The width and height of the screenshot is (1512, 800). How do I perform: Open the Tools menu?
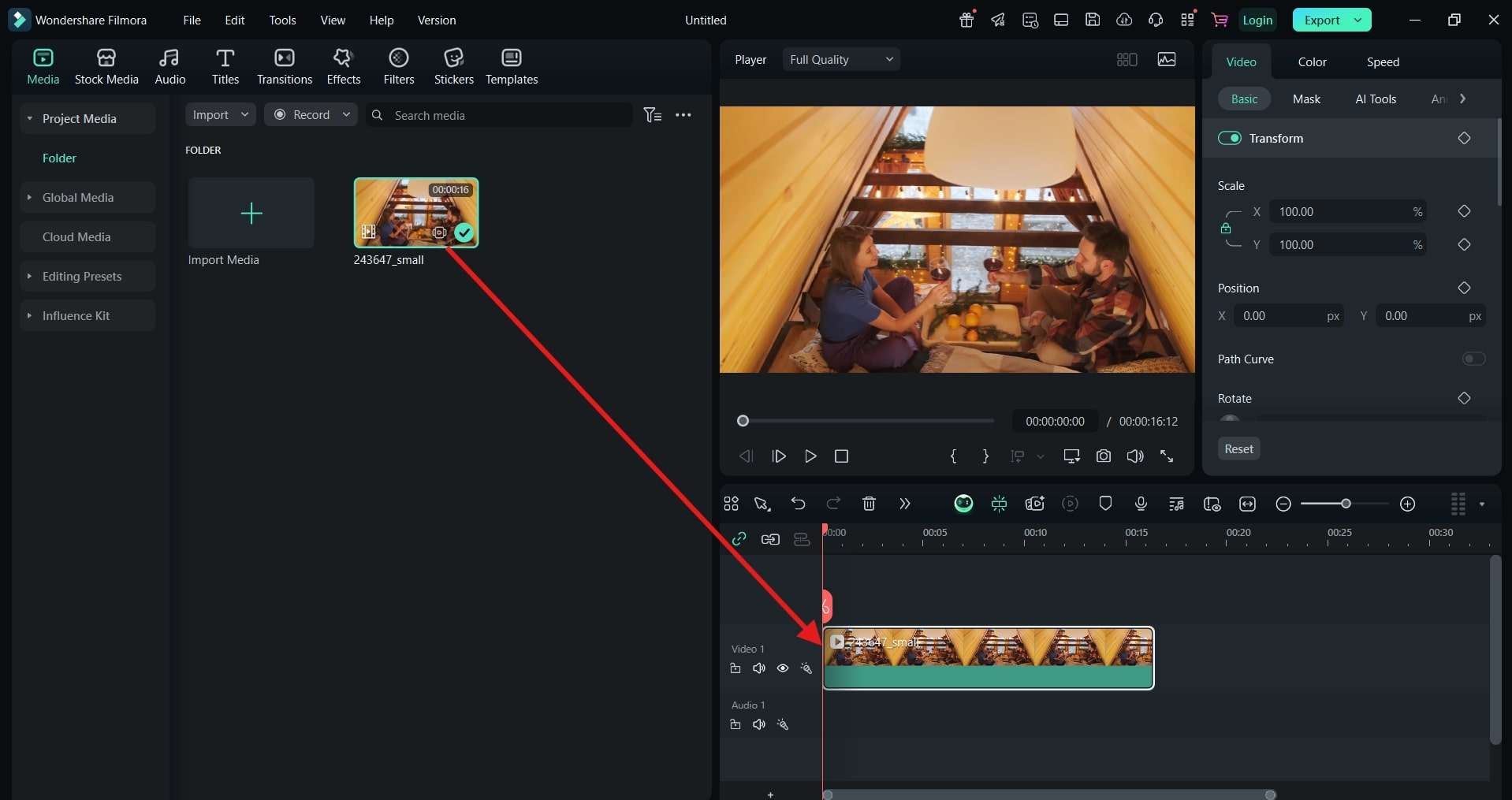pos(282,20)
